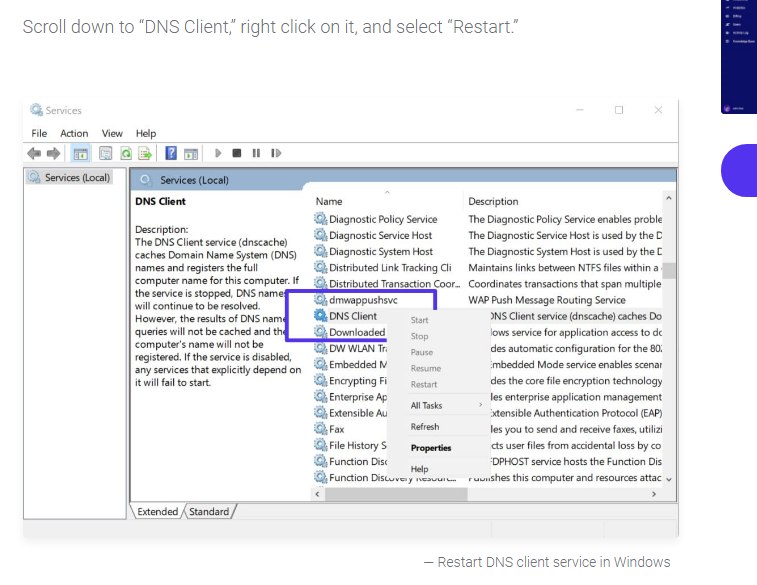Select Diagnostic Service Host name
Screen dimensions: 757x585
pos(380,236)
